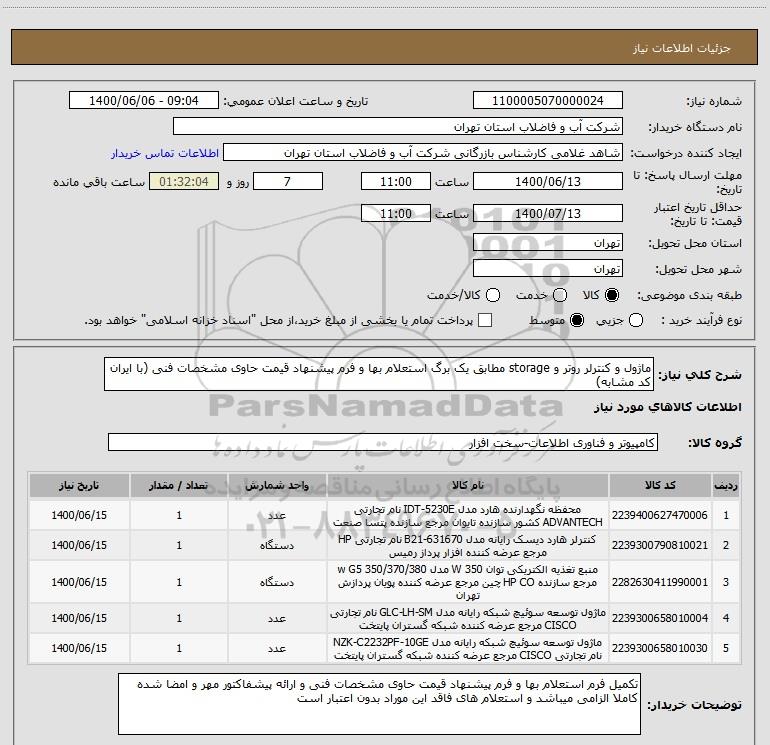Select the خدمت radio button
770x745 pixels.
[x=560, y=295]
